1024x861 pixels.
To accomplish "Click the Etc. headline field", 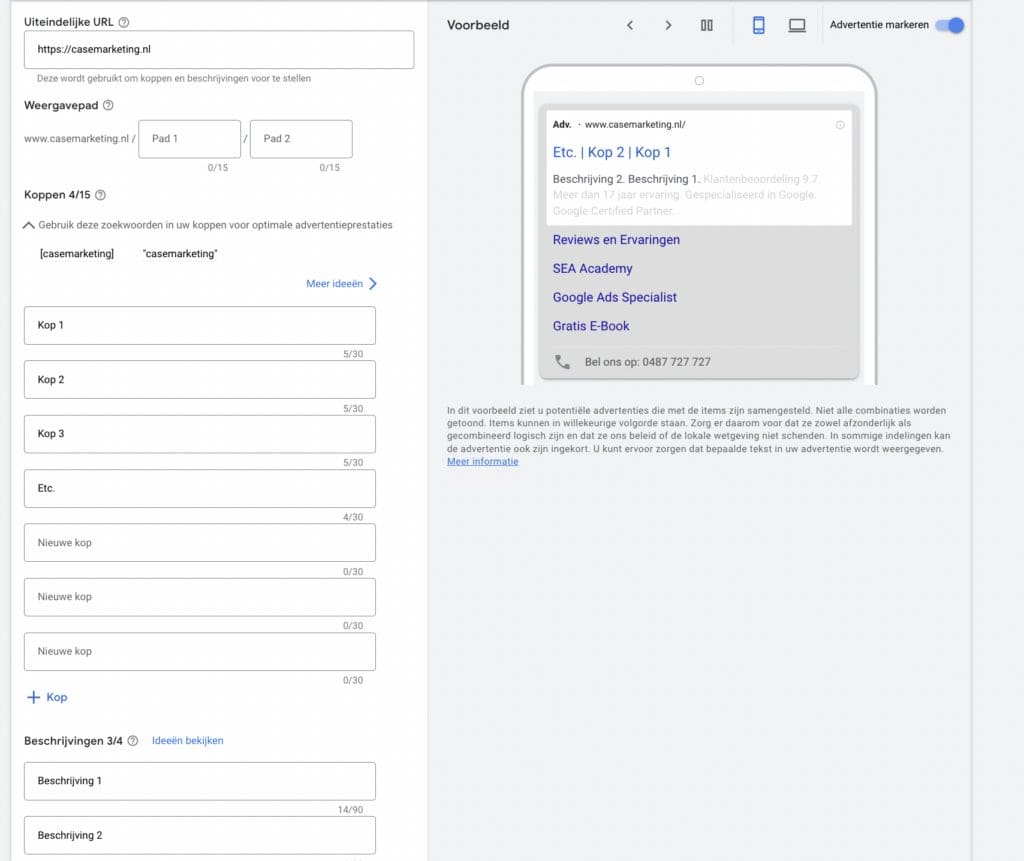I will pyautogui.click(x=200, y=489).
